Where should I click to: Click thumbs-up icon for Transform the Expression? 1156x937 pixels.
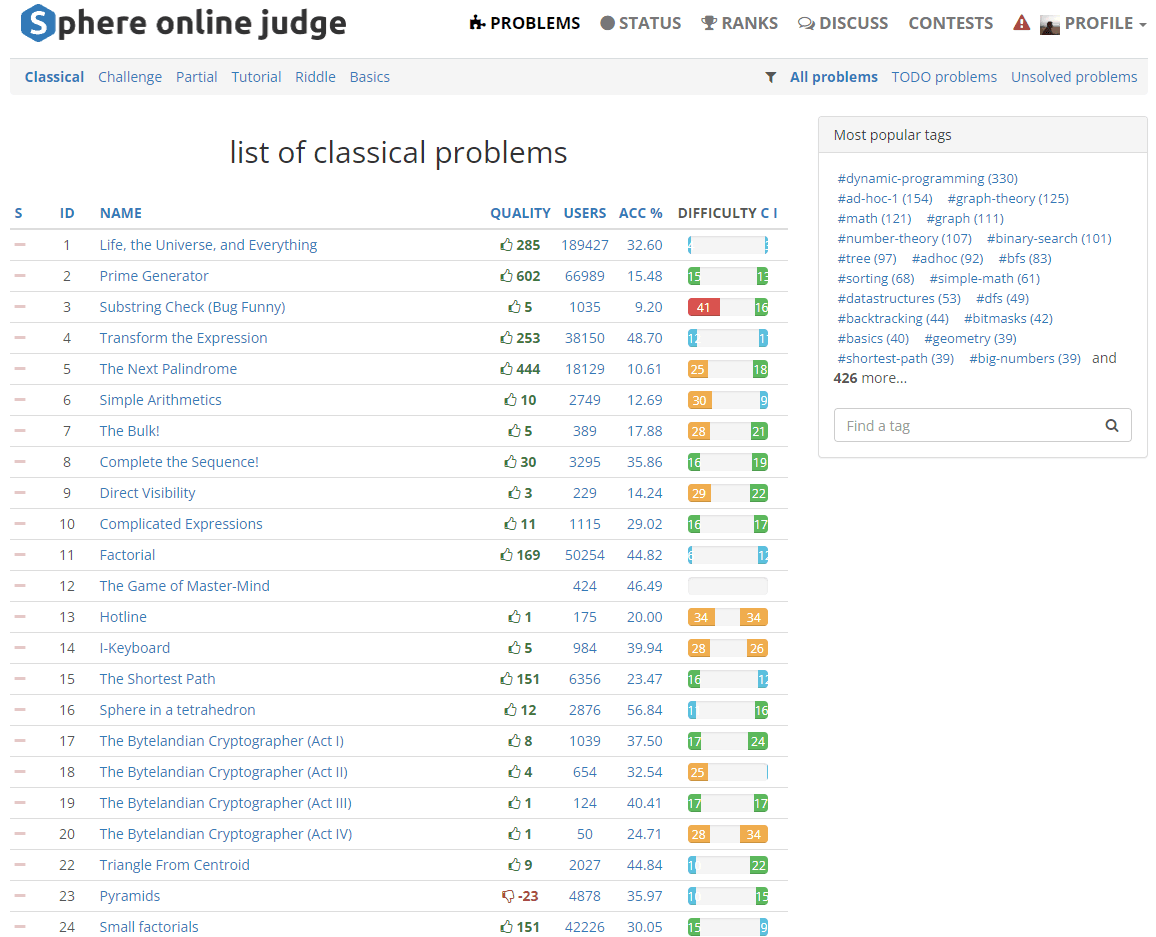(506, 338)
